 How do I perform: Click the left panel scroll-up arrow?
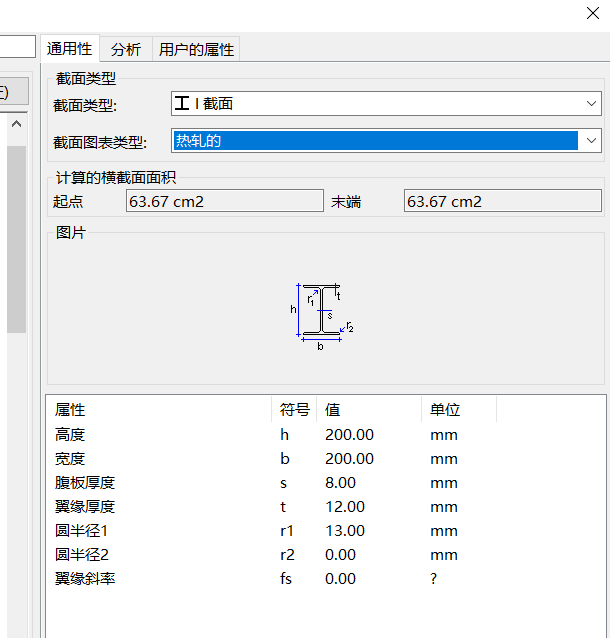[x=16, y=124]
